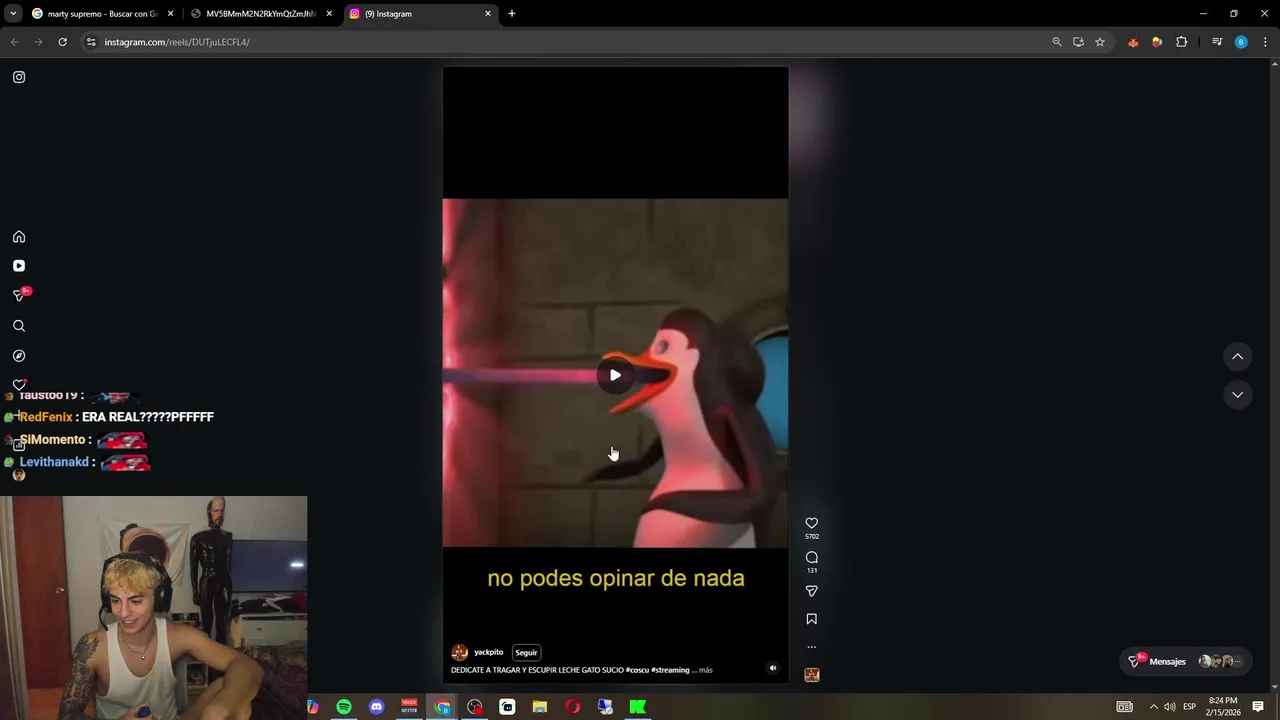Switch to the MV5BMmM2N2RkYm tab
This screenshot has height=720, width=1280.
(x=260, y=14)
